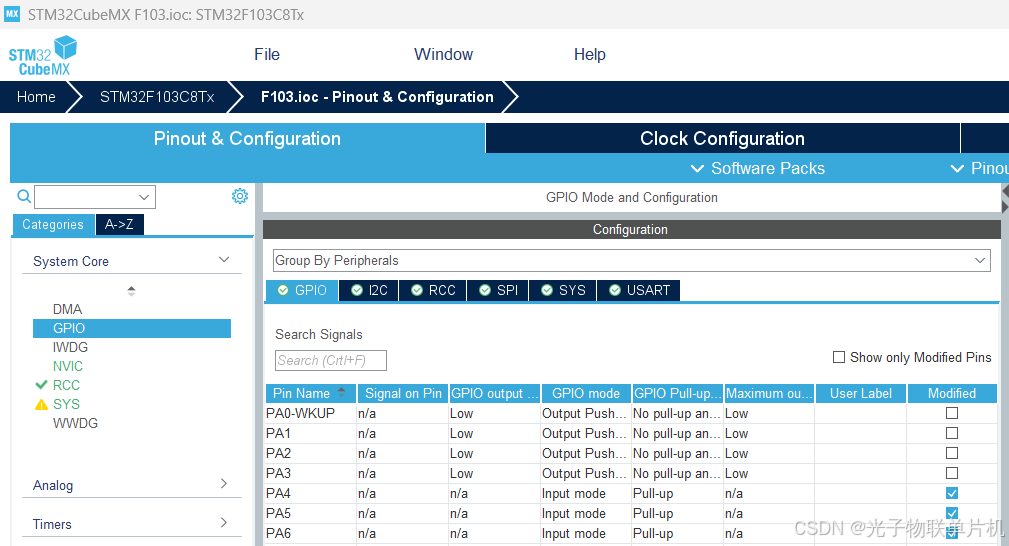Viewport: 1009px width, 546px height.
Task: Switch to the A->Z tab
Action: (x=119, y=224)
